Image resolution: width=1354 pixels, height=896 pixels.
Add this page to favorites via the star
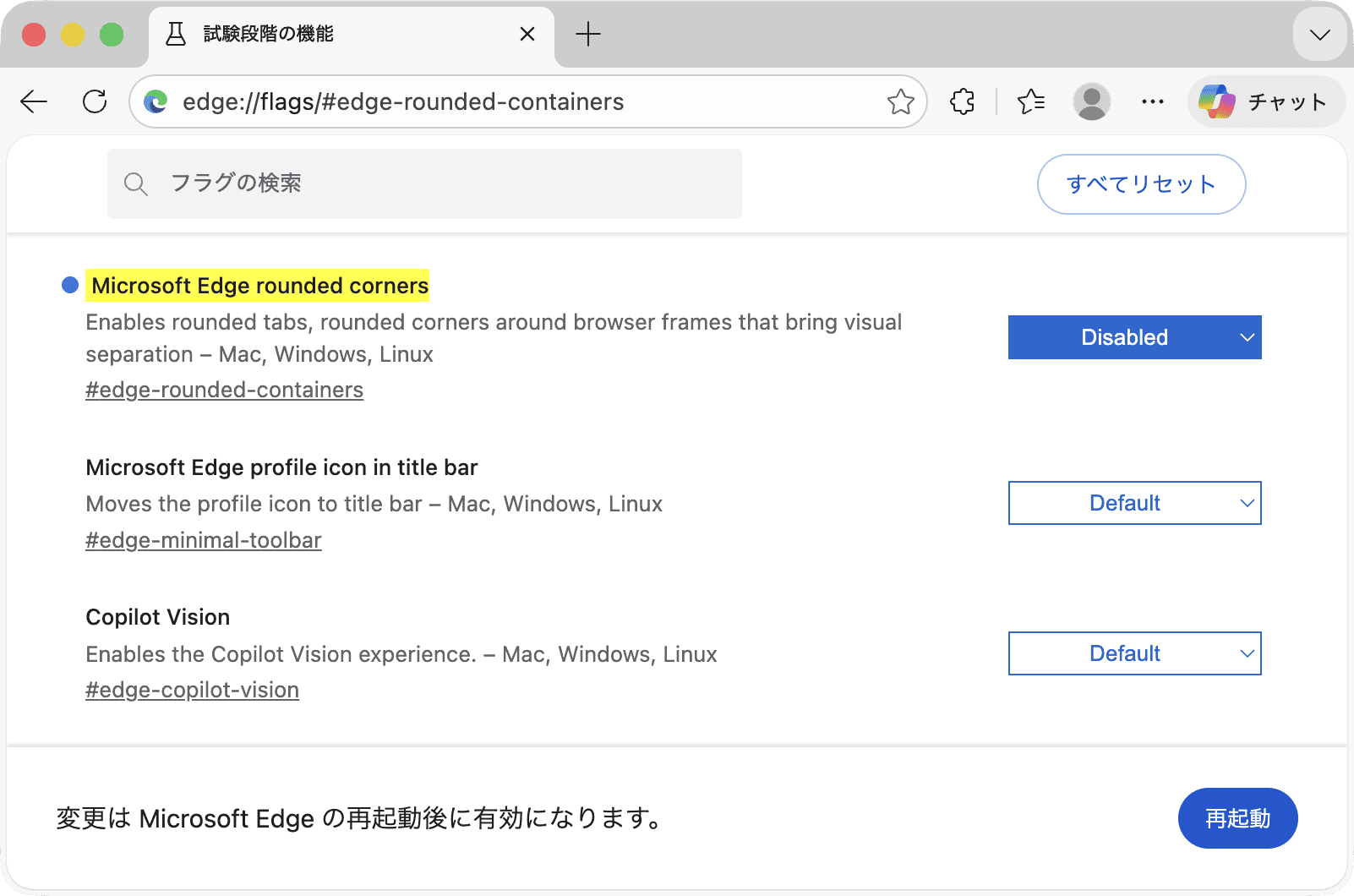click(x=901, y=101)
